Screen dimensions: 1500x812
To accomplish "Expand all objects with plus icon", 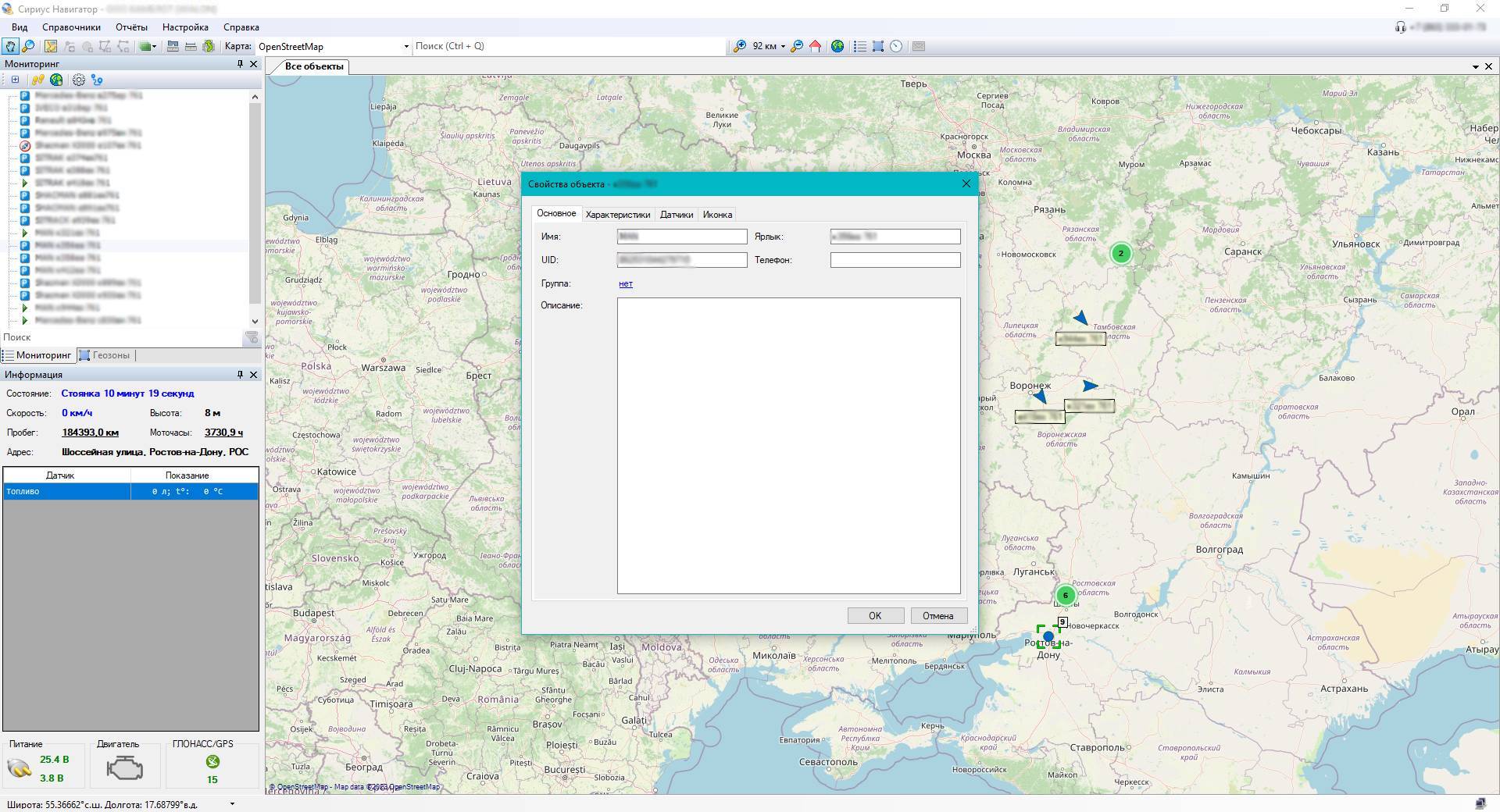I will coord(15,80).
